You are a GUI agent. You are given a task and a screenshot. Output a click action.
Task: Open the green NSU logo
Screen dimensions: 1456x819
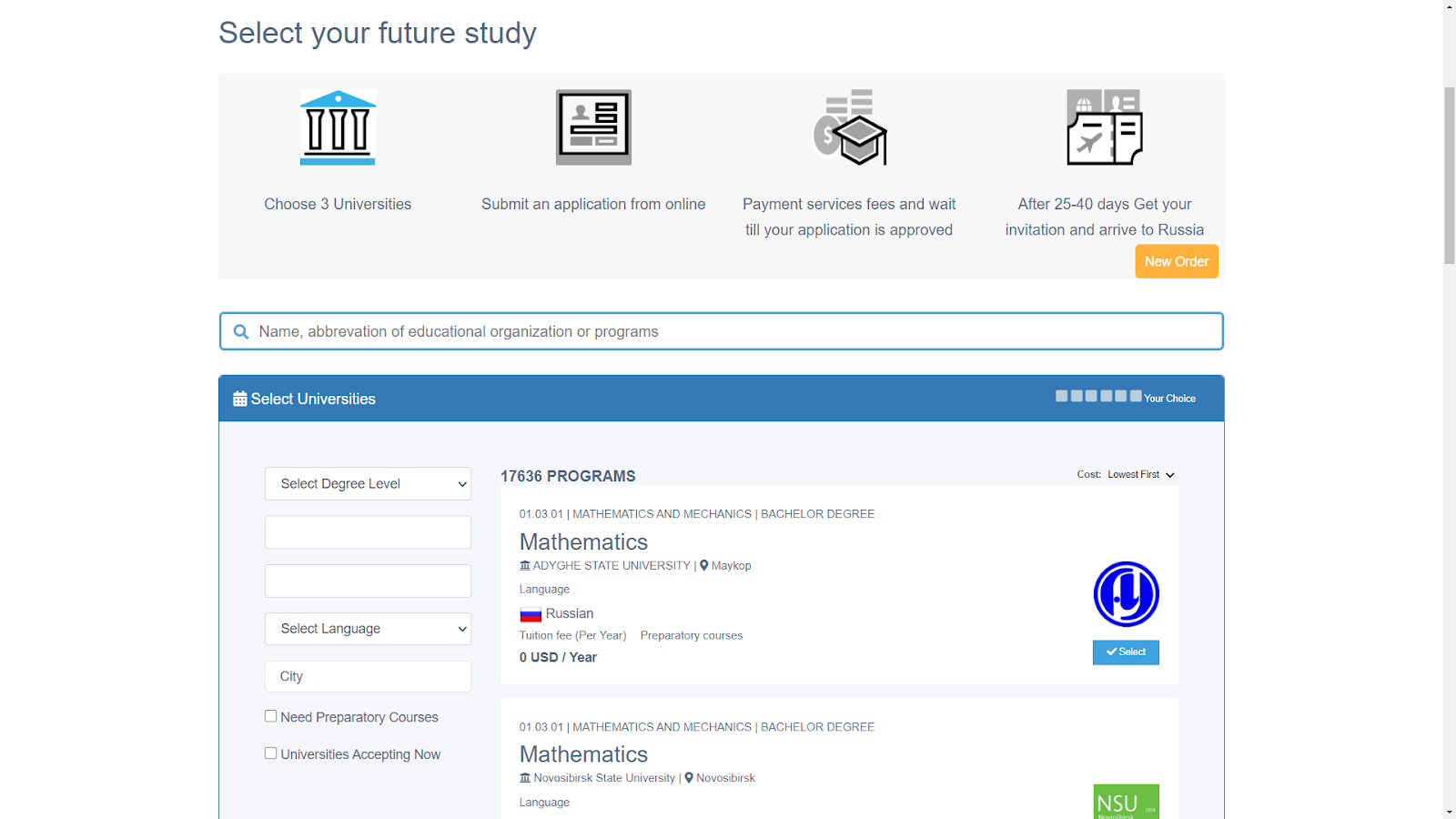[1126, 802]
